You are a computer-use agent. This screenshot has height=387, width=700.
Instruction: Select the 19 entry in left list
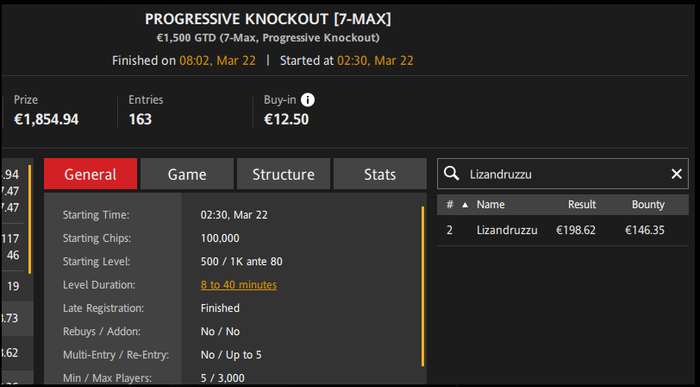pyautogui.click(x=13, y=286)
